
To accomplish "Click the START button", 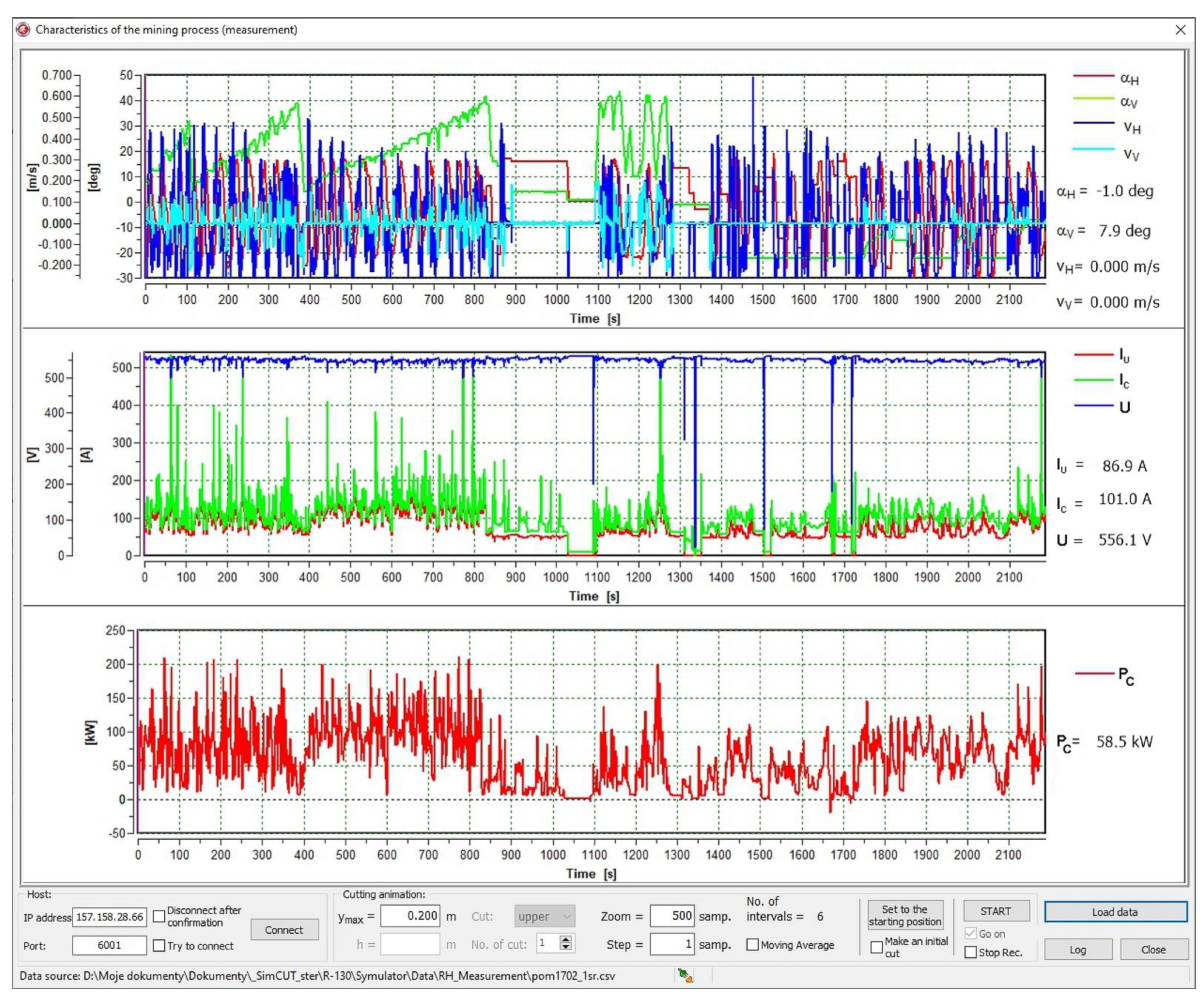I will tap(996, 911).
